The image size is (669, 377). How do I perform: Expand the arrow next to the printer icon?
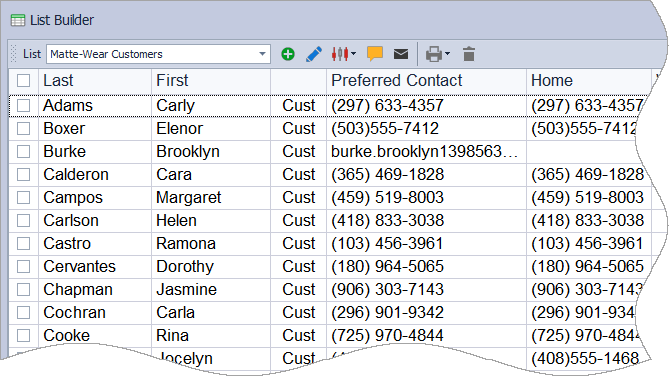pyautogui.click(x=447, y=54)
